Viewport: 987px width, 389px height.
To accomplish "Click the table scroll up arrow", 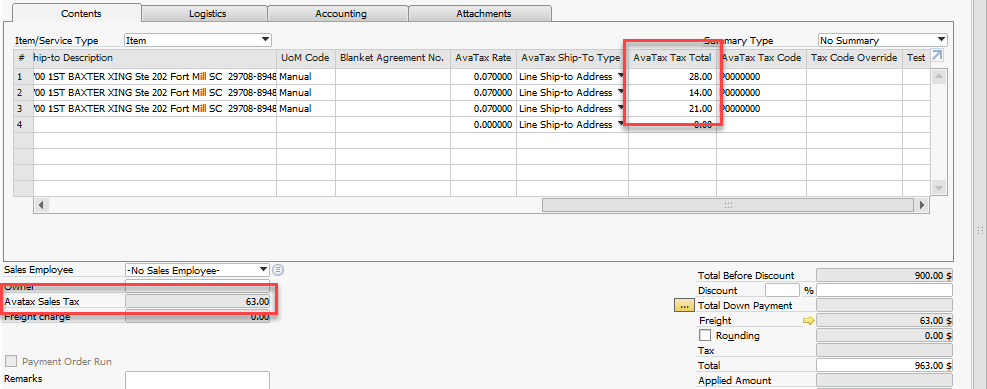I will coord(939,76).
